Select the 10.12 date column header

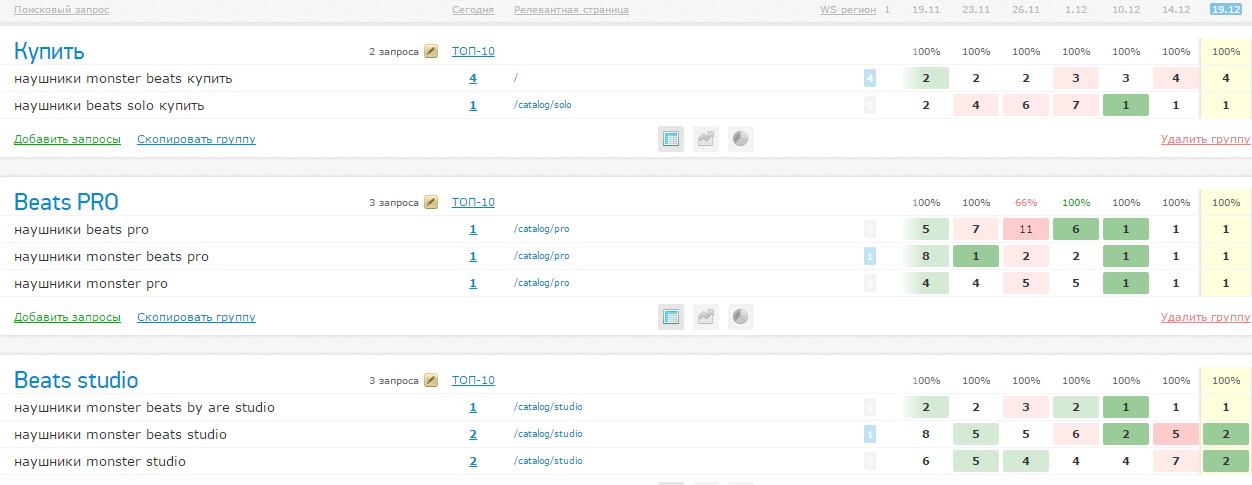point(1126,10)
